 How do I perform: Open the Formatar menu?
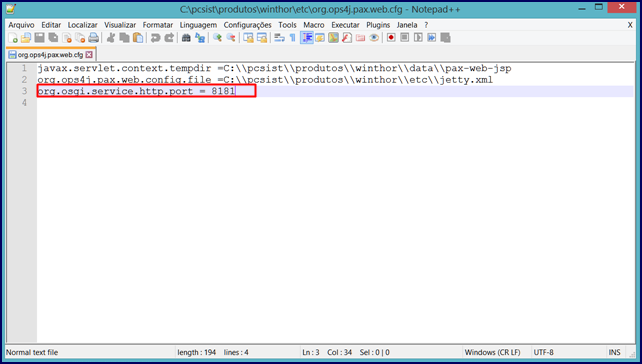(x=158, y=25)
